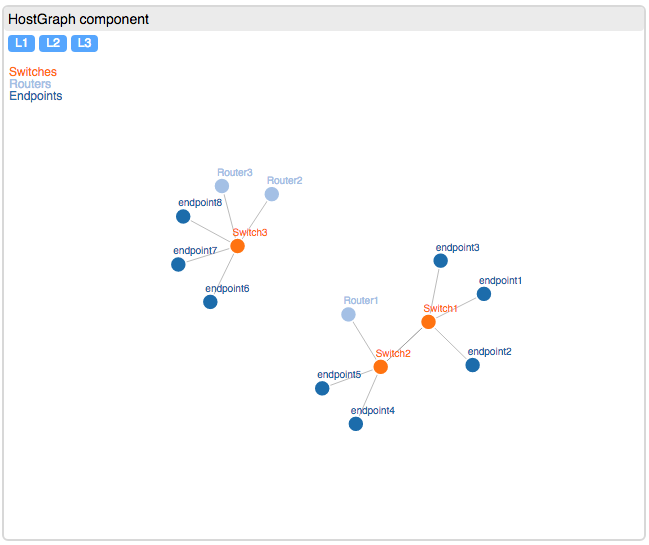Click the endpoint1 node circle
This screenshot has height=545, width=649.
(x=484, y=294)
